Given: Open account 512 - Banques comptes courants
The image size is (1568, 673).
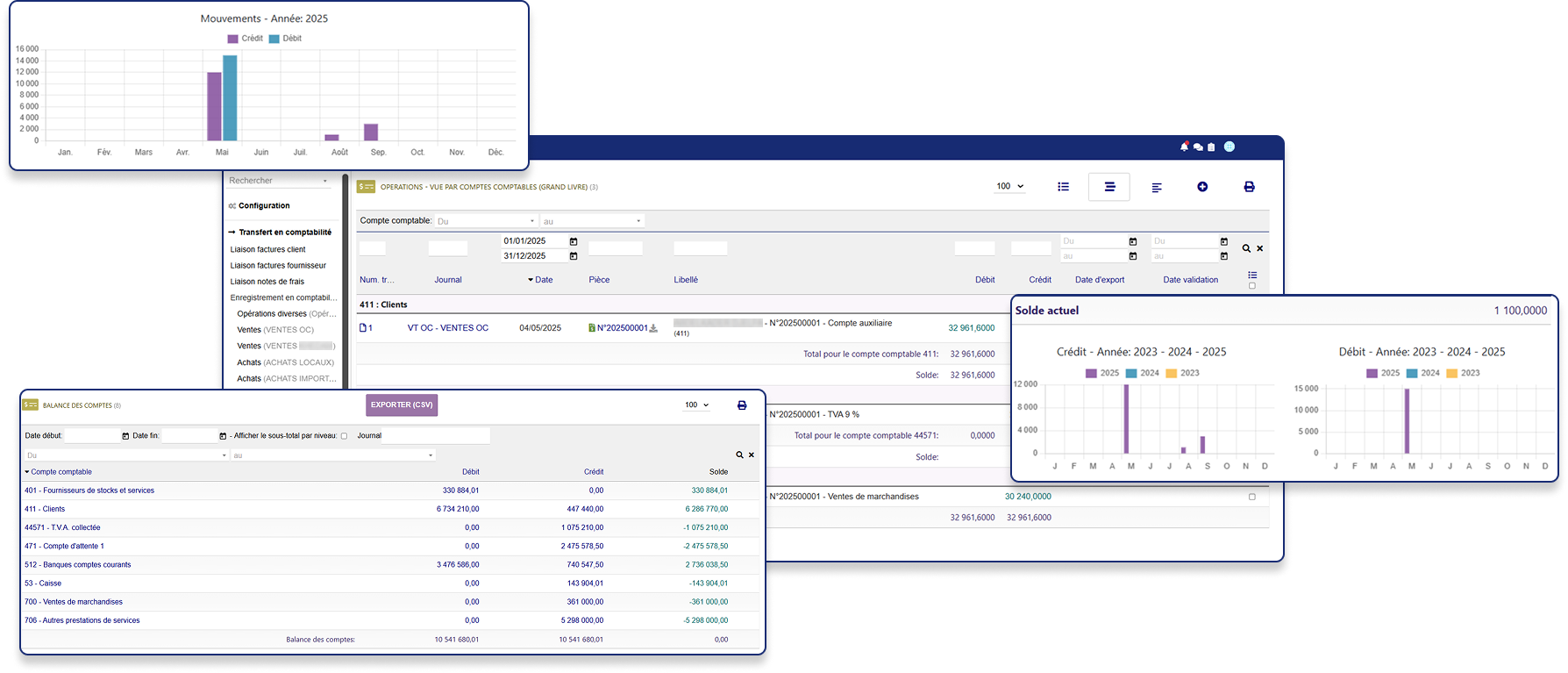Looking at the screenshot, I should tap(78, 565).
